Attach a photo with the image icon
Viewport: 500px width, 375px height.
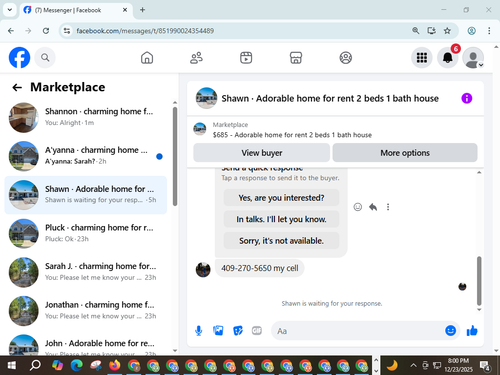[x=218, y=331]
